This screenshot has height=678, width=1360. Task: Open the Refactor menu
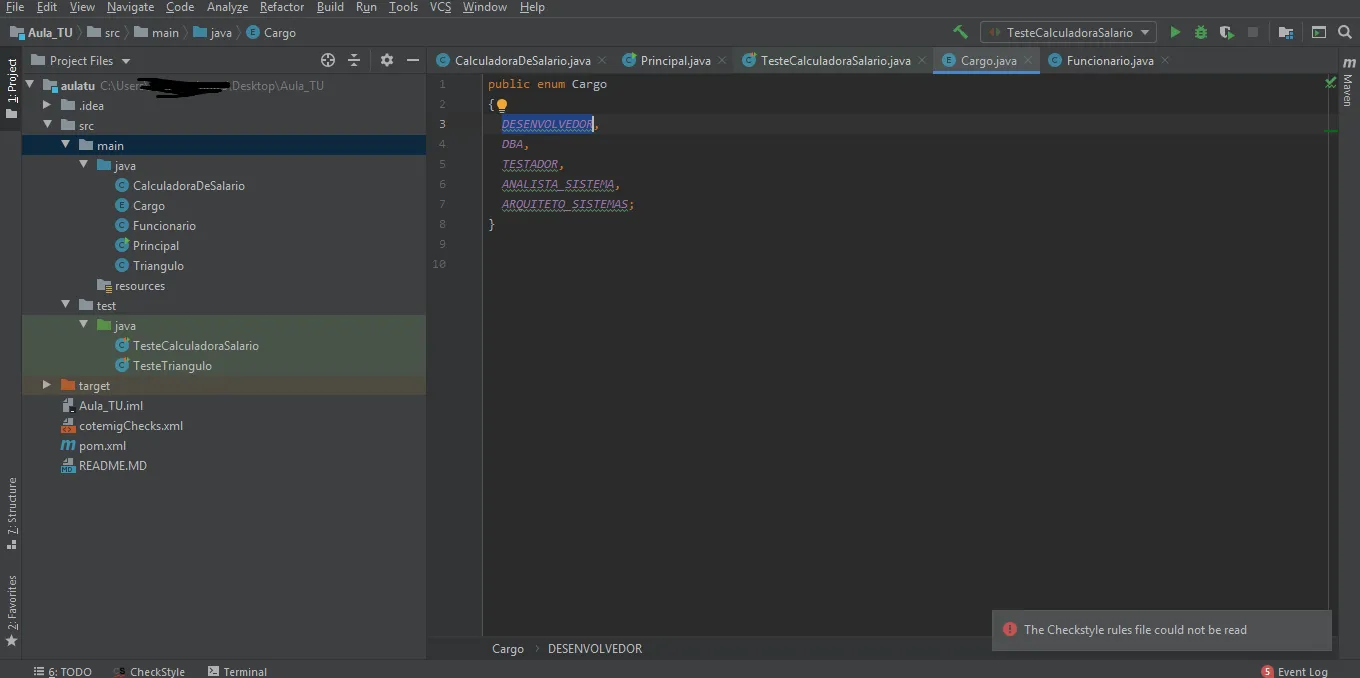coord(281,7)
